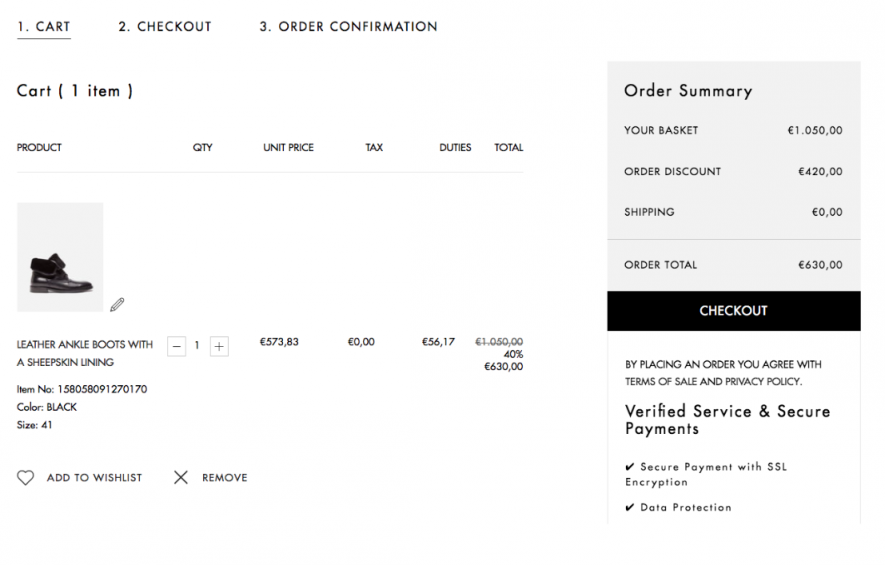Click the heart wishlist icon
This screenshot has width=885, height=565.
pos(25,478)
